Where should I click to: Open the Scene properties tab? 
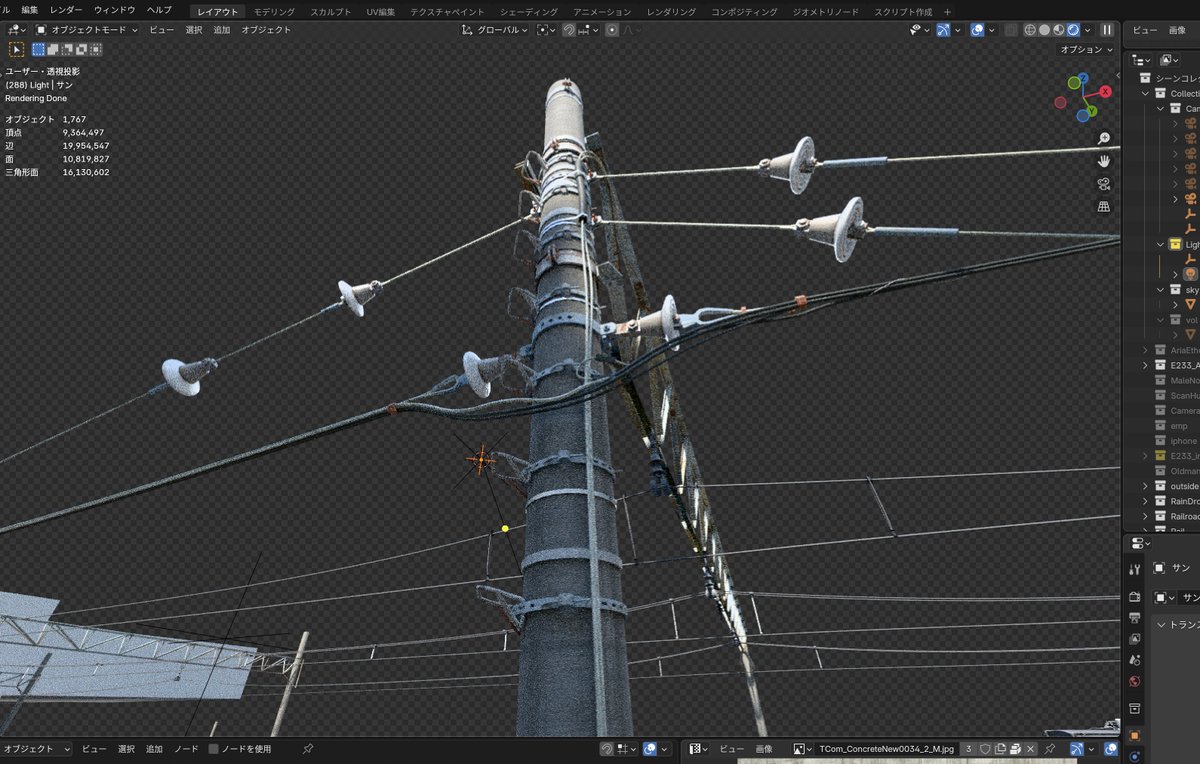[x=1134, y=660]
